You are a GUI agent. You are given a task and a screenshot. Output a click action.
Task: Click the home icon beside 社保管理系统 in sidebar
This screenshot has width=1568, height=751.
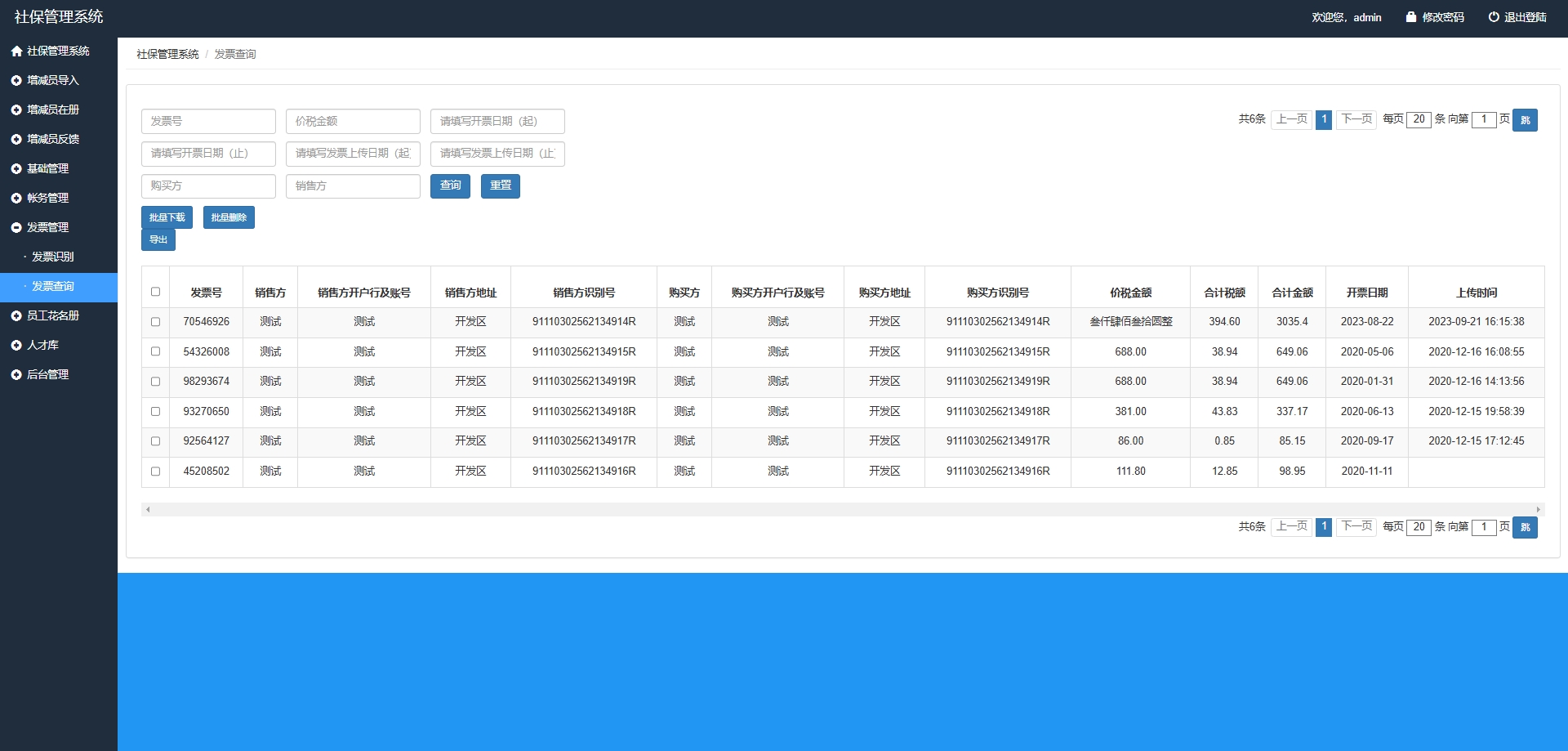(x=16, y=51)
